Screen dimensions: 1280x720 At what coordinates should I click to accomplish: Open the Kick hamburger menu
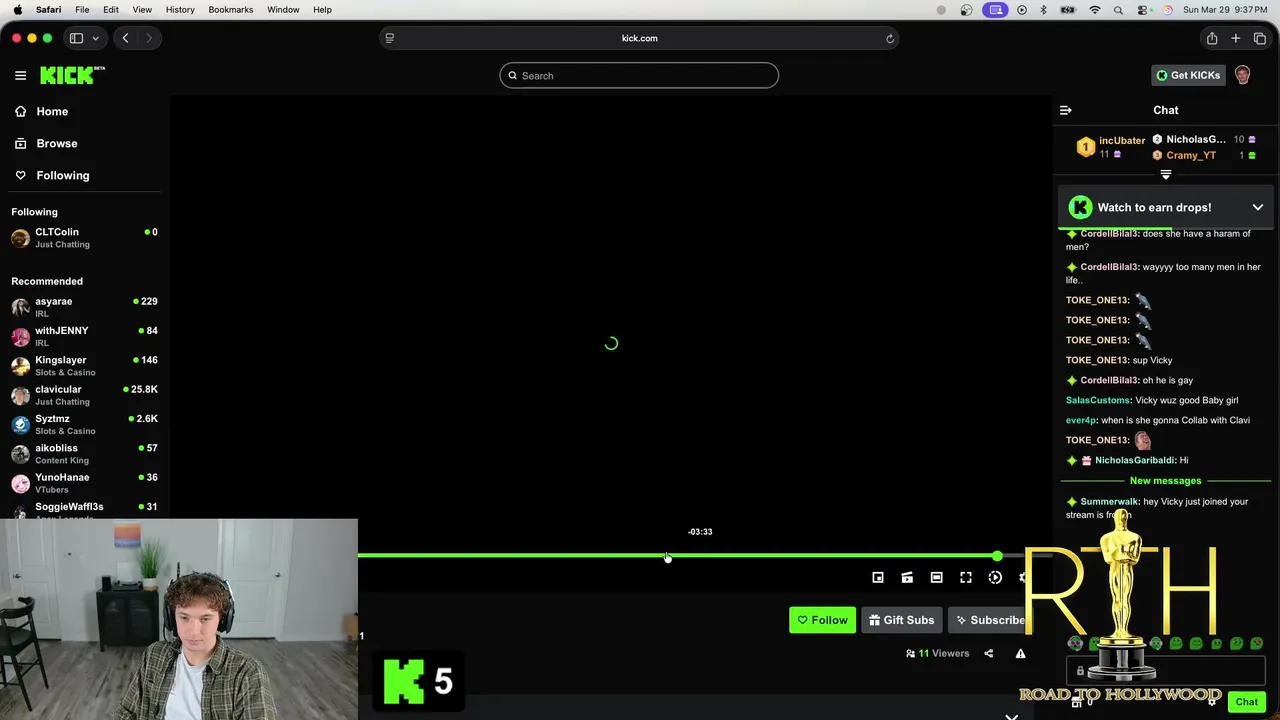[20, 75]
